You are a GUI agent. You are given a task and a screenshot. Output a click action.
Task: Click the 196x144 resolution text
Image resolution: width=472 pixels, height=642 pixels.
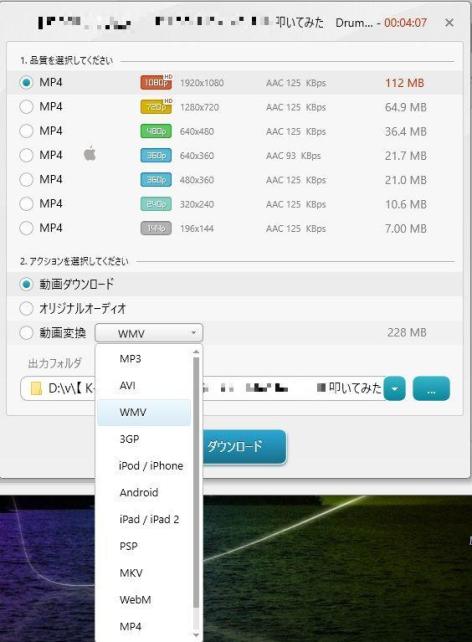197,228
